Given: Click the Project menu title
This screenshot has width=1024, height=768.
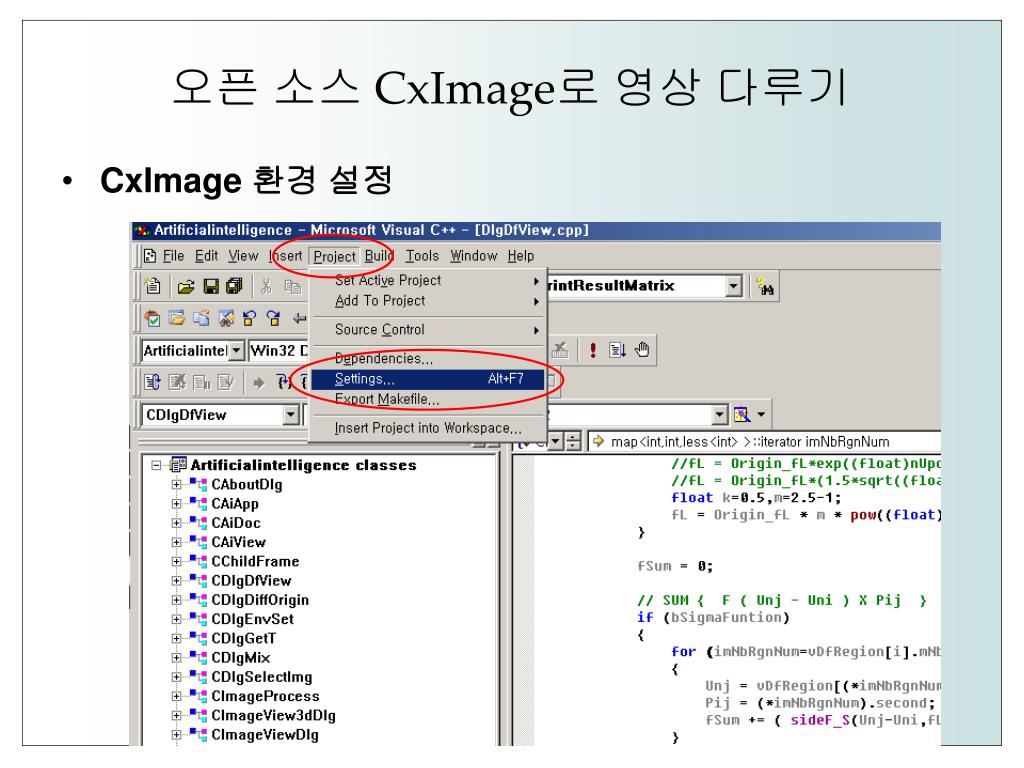Looking at the screenshot, I should pos(334,257).
